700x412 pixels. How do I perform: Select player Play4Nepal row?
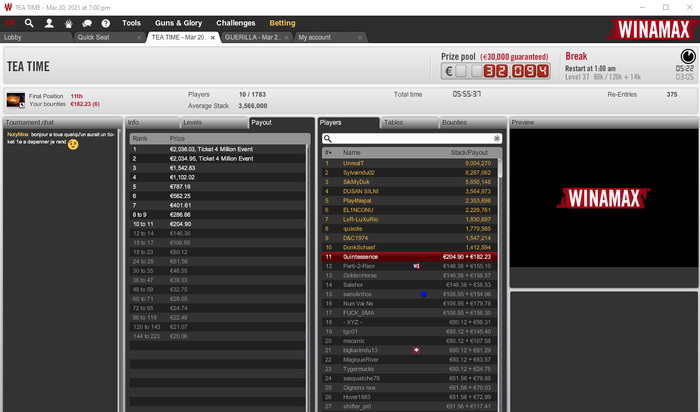coord(409,201)
